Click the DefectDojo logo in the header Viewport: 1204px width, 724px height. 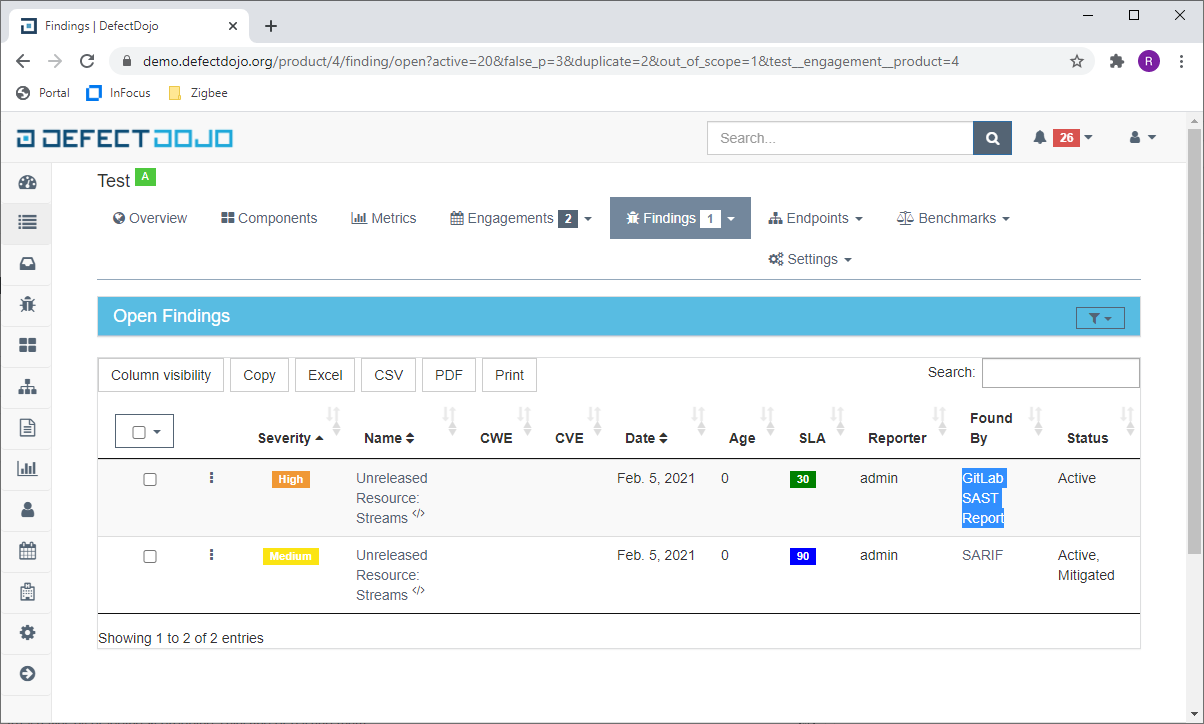123,137
